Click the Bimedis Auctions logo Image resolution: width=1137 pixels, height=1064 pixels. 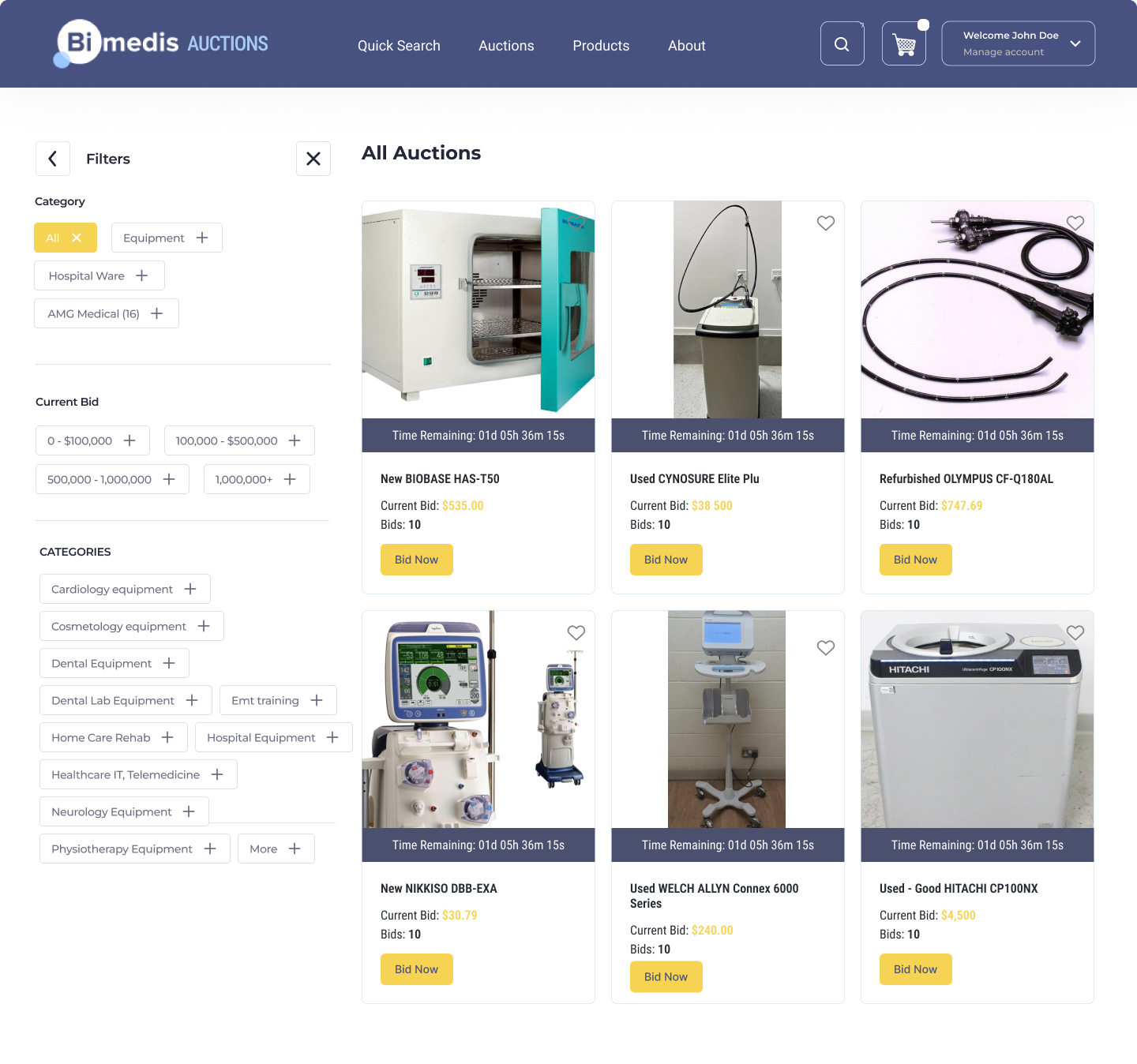161,43
